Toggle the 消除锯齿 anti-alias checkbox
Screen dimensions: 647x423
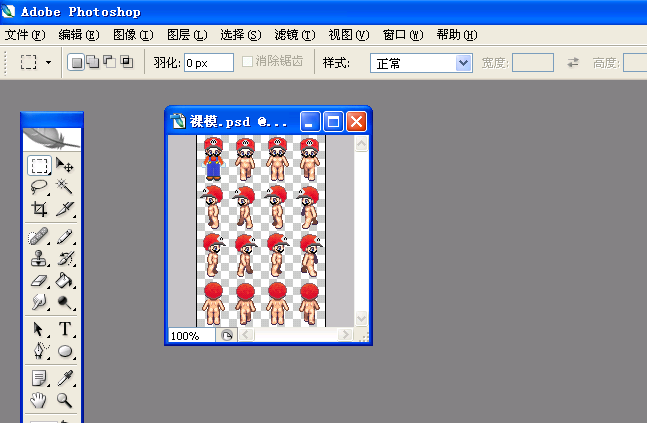(248, 62)
